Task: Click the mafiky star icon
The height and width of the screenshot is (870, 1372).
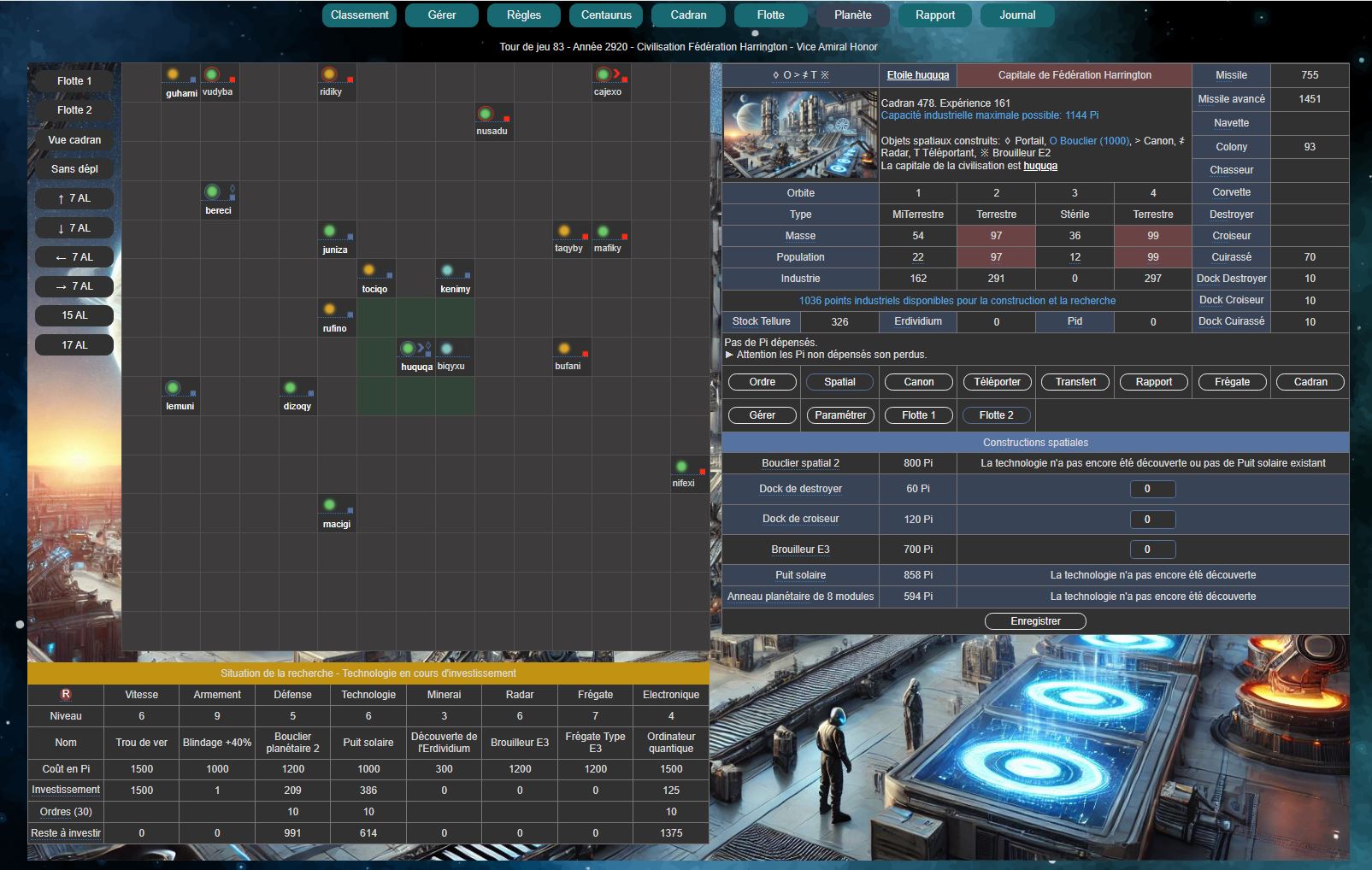Action: click(x=604, y=231)
